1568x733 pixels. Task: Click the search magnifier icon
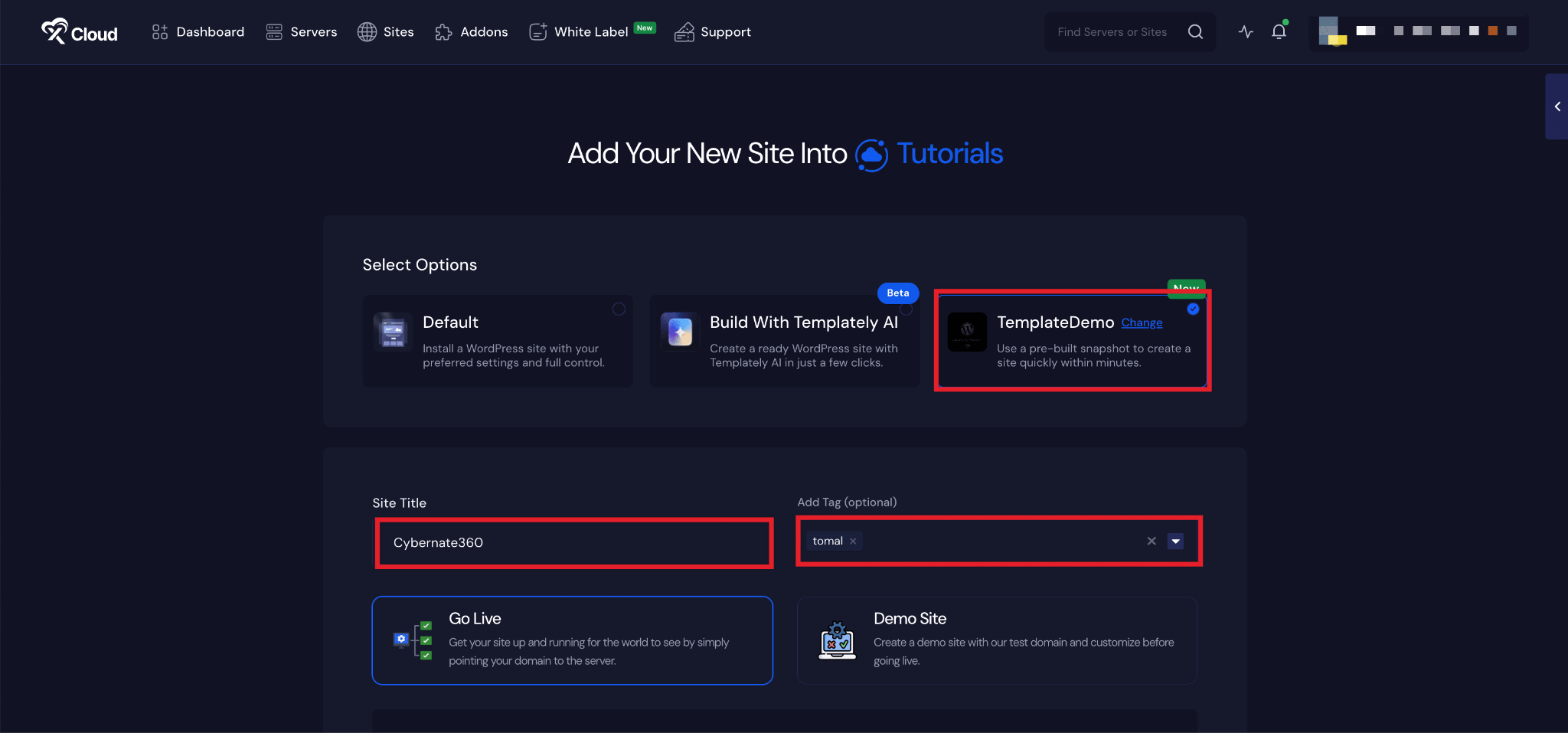pos(1195,32)
